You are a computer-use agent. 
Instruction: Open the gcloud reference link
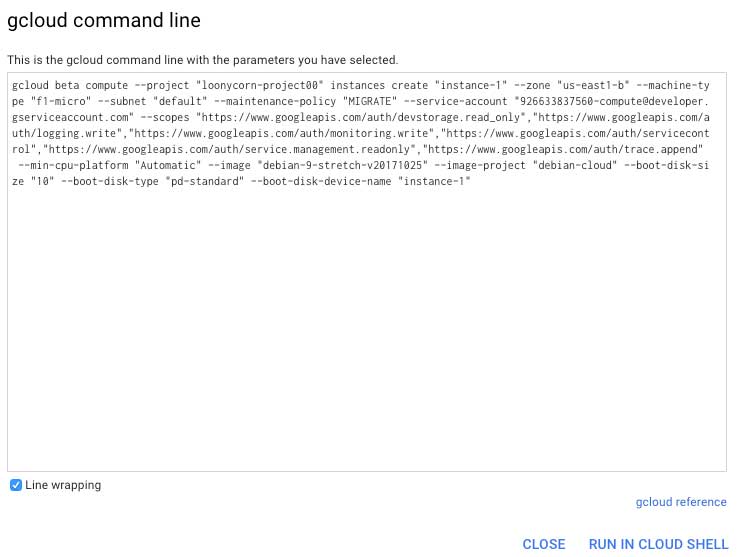681,502
